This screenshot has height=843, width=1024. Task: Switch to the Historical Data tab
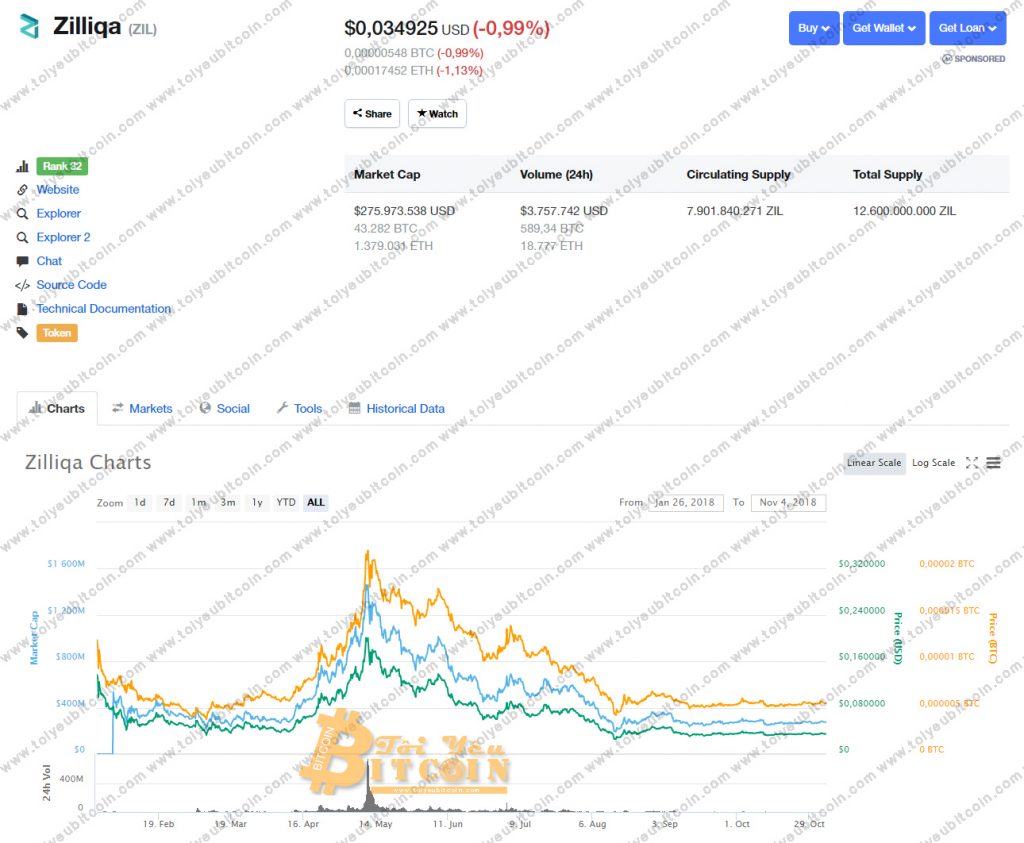[x=397, y=409]
